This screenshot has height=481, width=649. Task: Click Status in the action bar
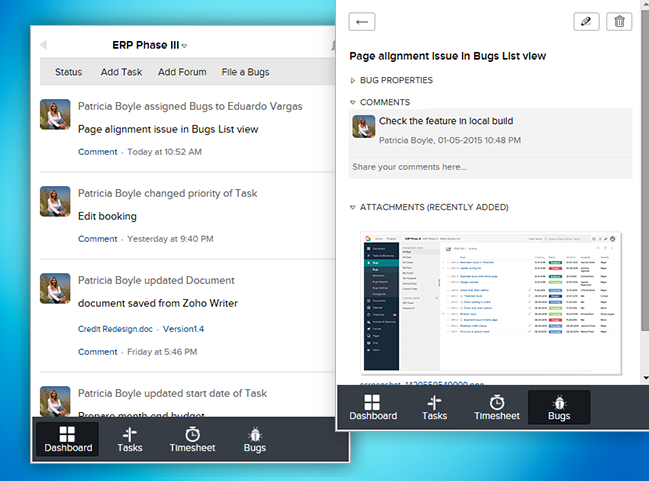68,72
